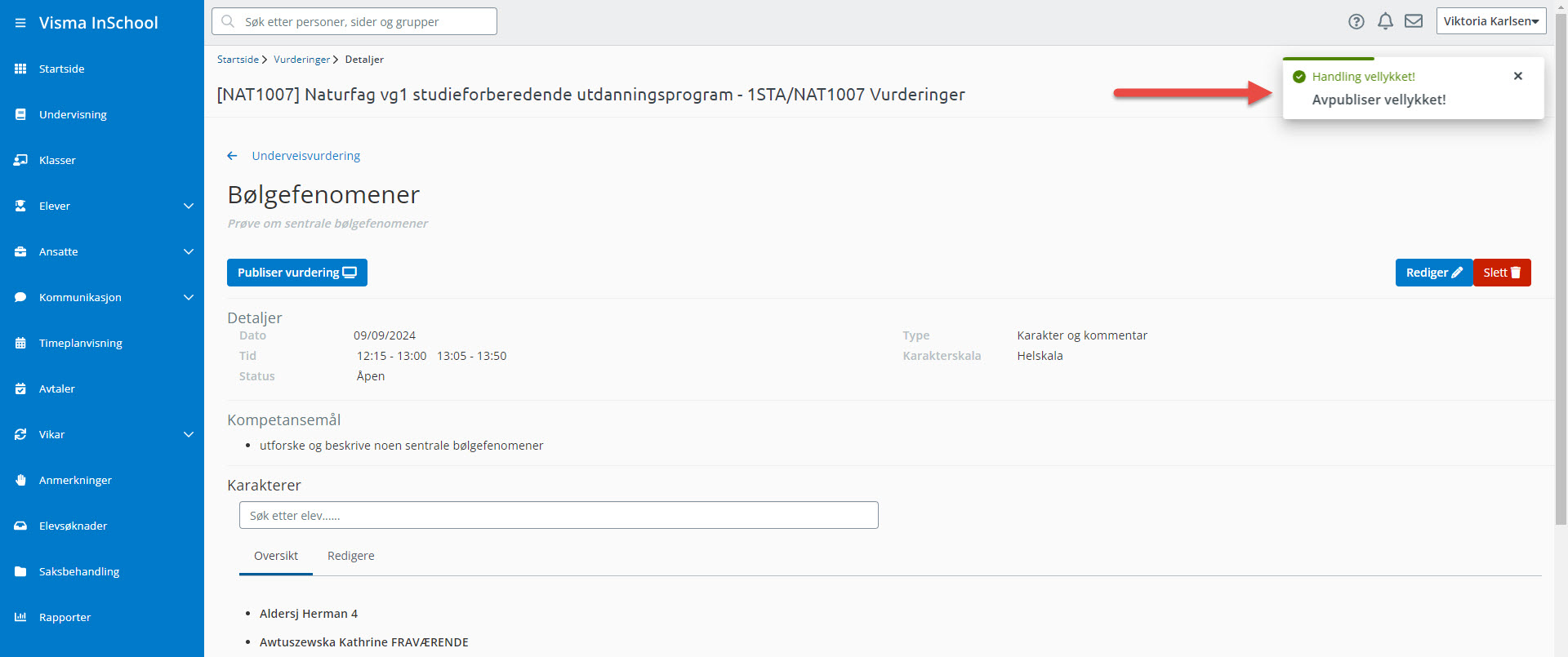Expand the Elever sidebar section chevron

click(189, 206)
